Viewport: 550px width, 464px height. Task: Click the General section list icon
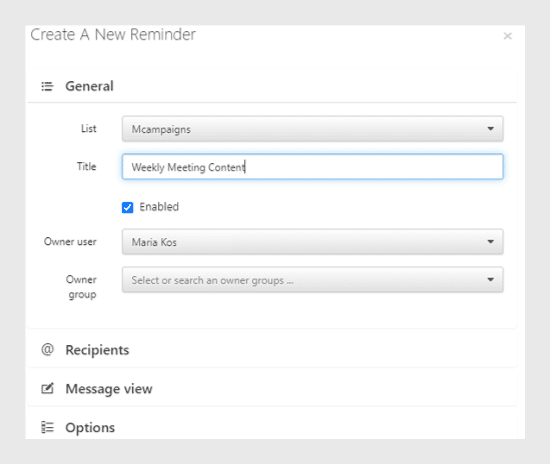[x=47, y=86]
